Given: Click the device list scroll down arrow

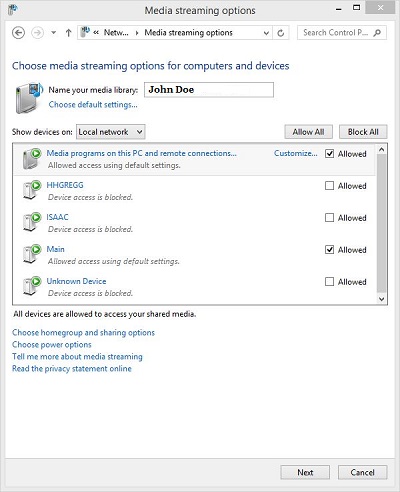Looking at the screenshot, I should pos(382,299).
